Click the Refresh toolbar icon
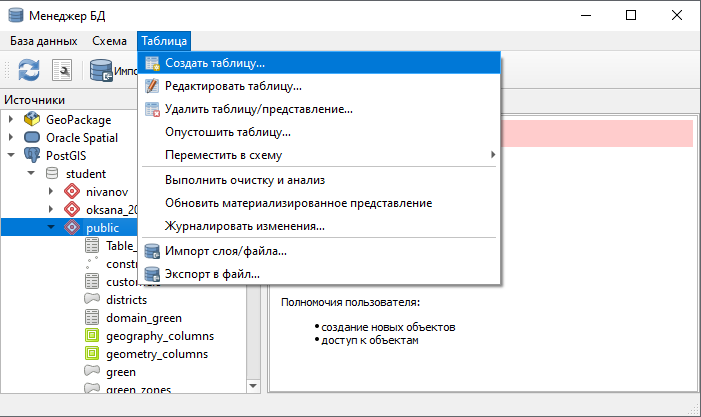701x417 pixels. (27, 70)
